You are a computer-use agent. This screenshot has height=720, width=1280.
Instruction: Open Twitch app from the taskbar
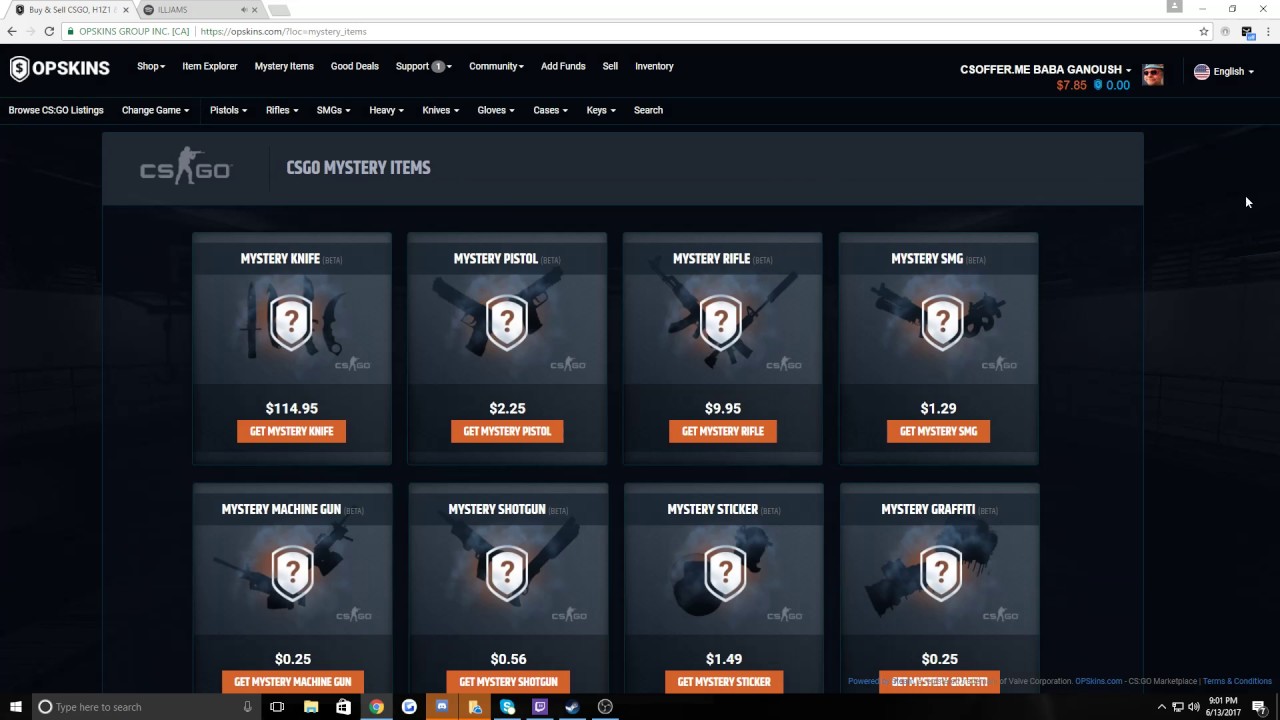pos(540,706)
